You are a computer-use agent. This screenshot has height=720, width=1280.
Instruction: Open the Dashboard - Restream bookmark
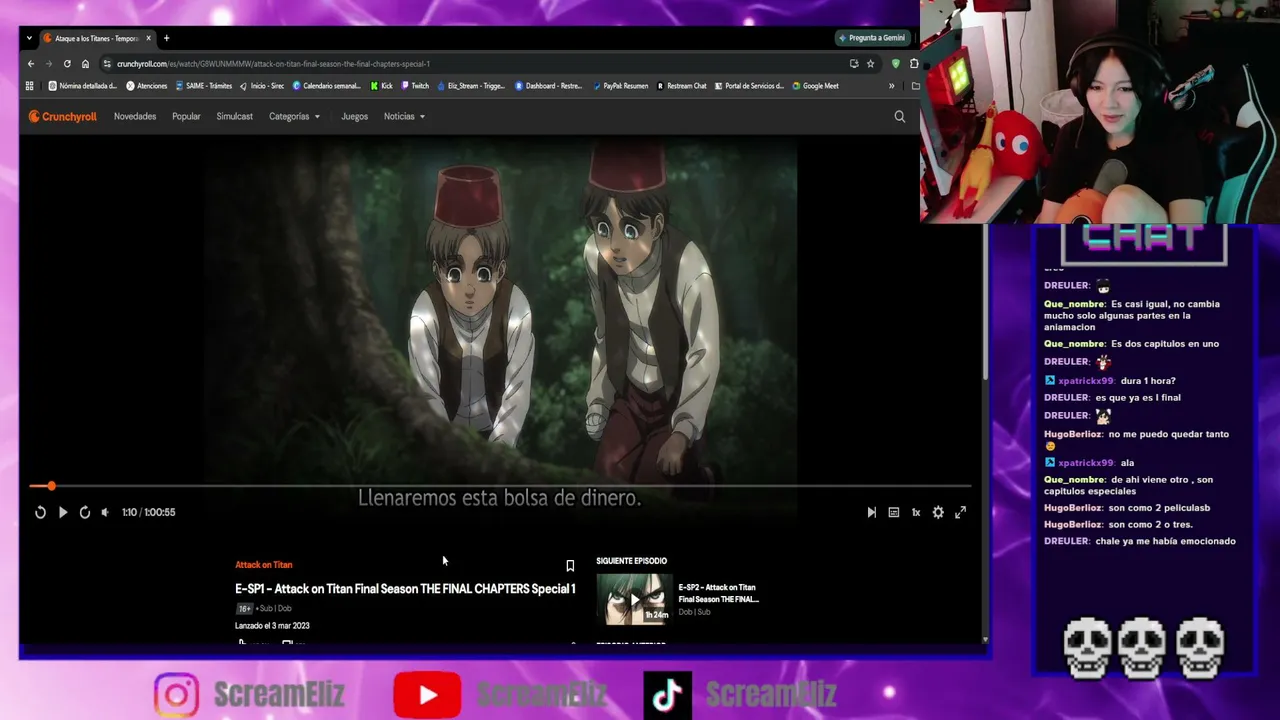coord(549,86)
